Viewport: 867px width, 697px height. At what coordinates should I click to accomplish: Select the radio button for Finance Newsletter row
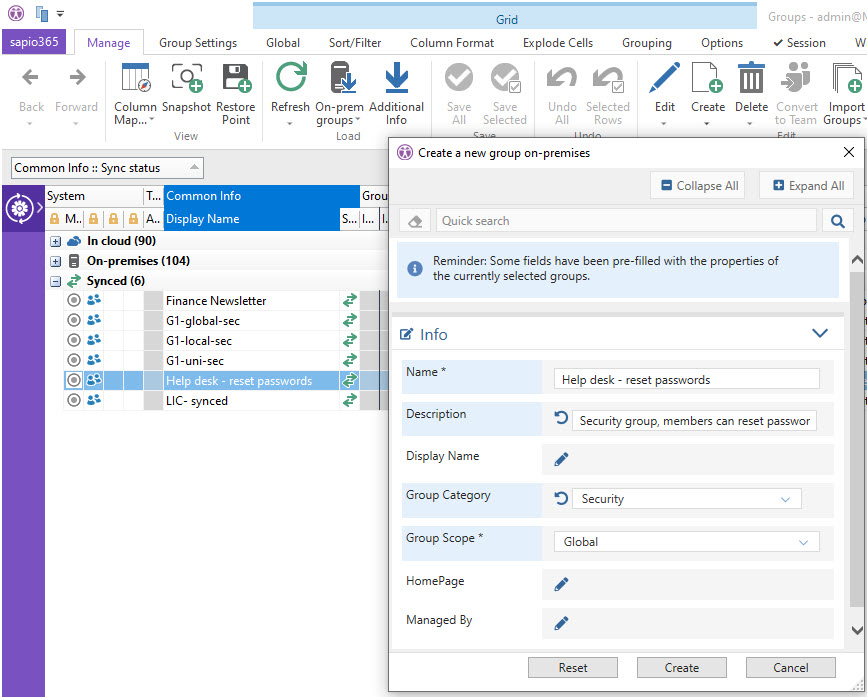tap(73, 300)
